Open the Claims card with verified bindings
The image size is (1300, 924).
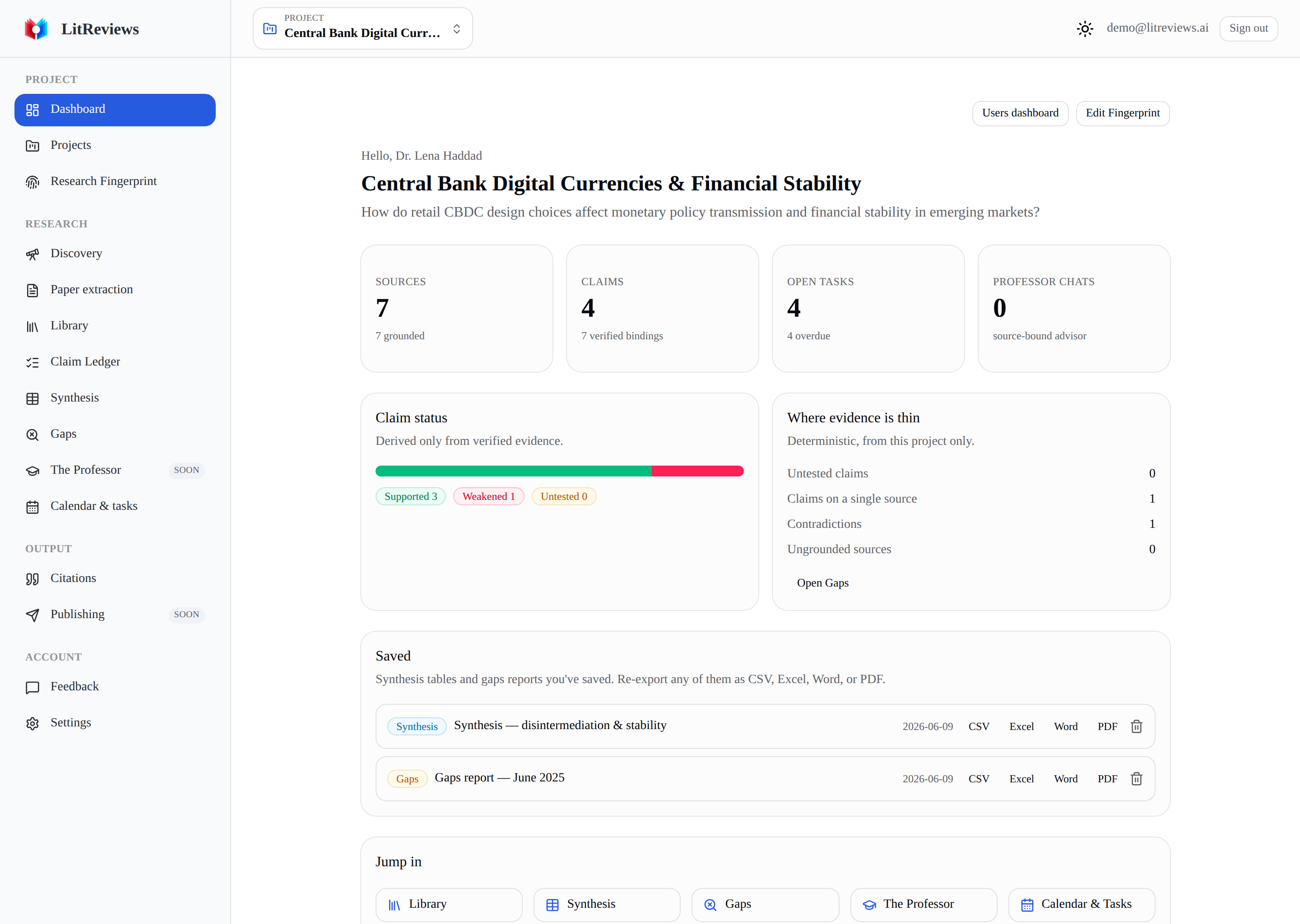[663, 309]
